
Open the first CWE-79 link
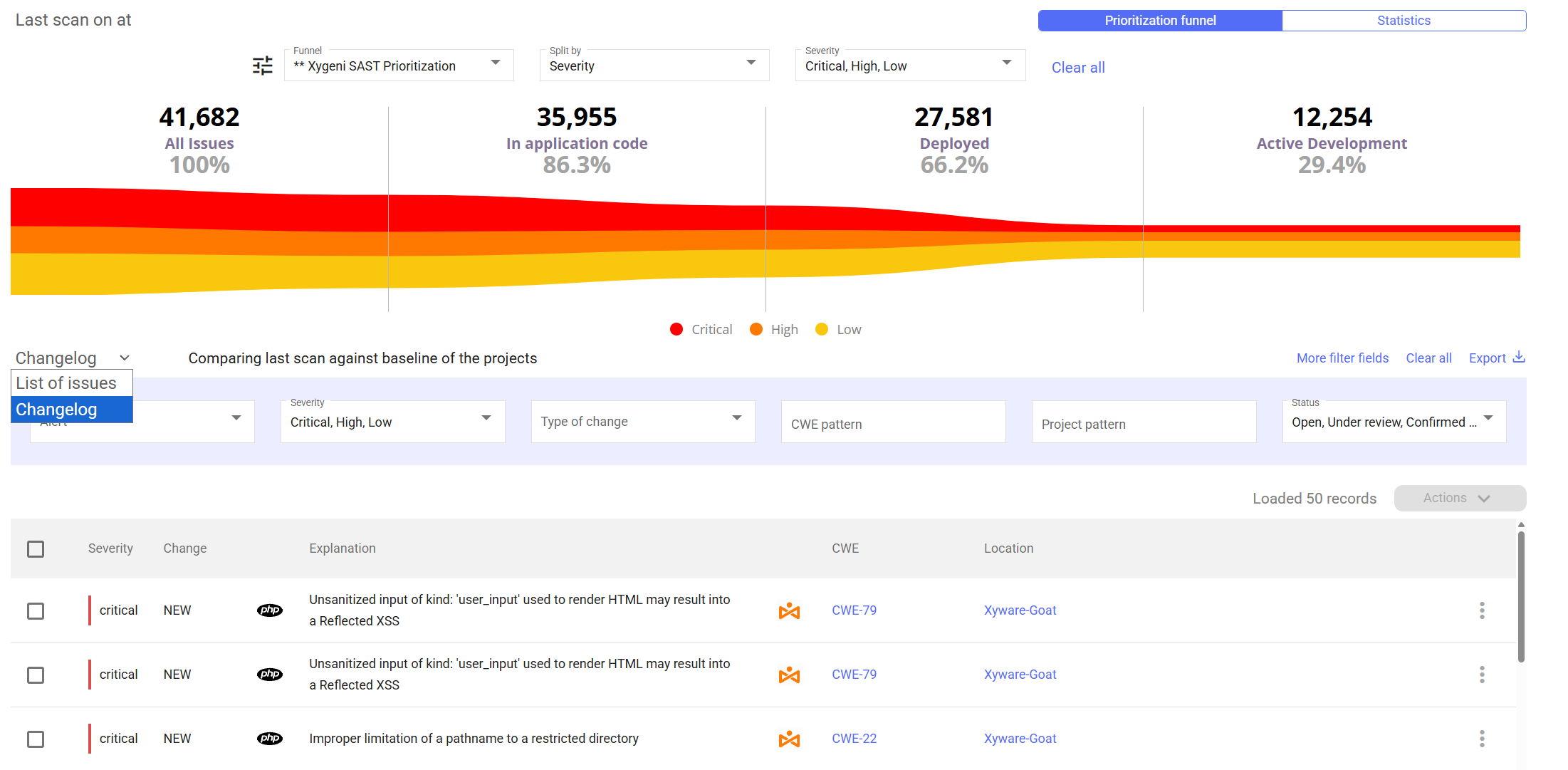coord(854,610)
